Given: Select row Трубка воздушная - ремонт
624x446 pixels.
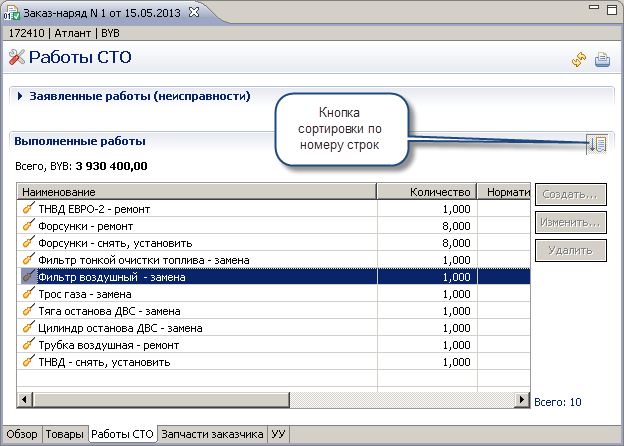Looking at the screenshot, I should [273, 345].
